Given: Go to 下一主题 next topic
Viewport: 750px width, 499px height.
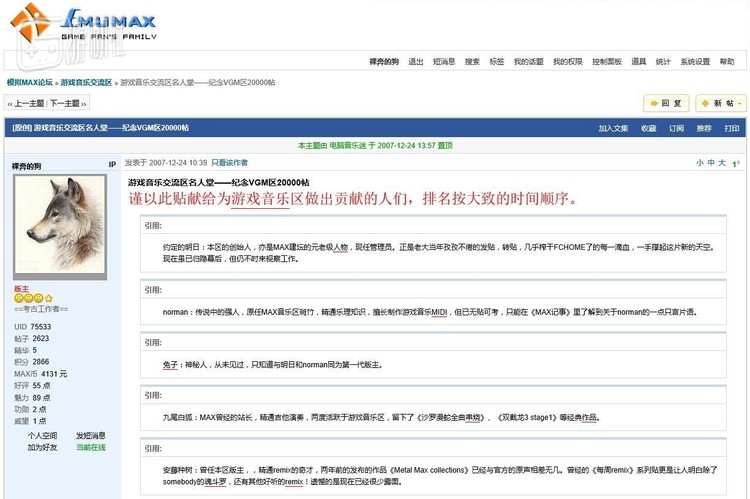Looking at the screenshot, I should [x=66, y=103].
